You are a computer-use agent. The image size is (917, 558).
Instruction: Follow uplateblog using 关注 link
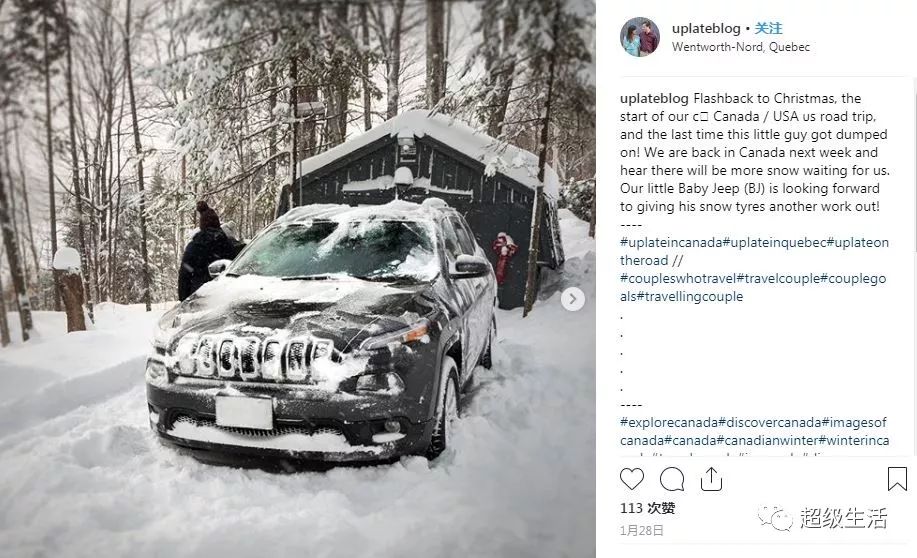pyautogui.click(x=768, y=28)
